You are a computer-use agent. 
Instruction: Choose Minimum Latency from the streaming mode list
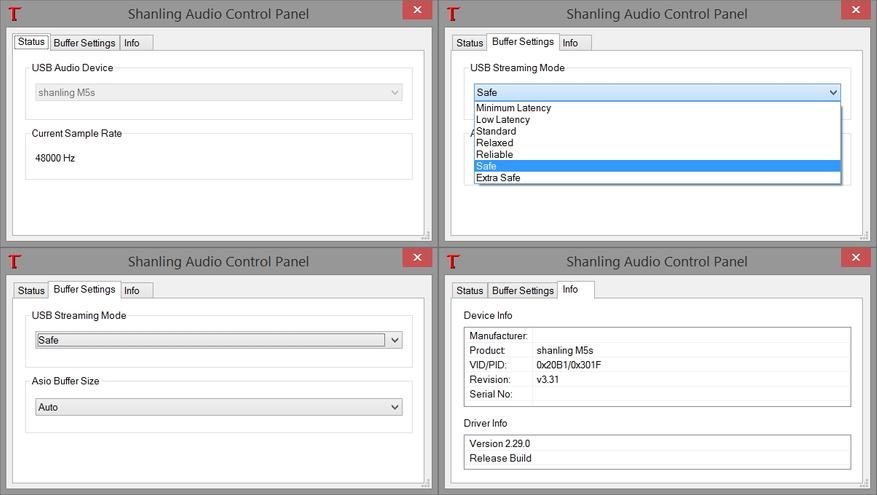[x=513, y=108]
